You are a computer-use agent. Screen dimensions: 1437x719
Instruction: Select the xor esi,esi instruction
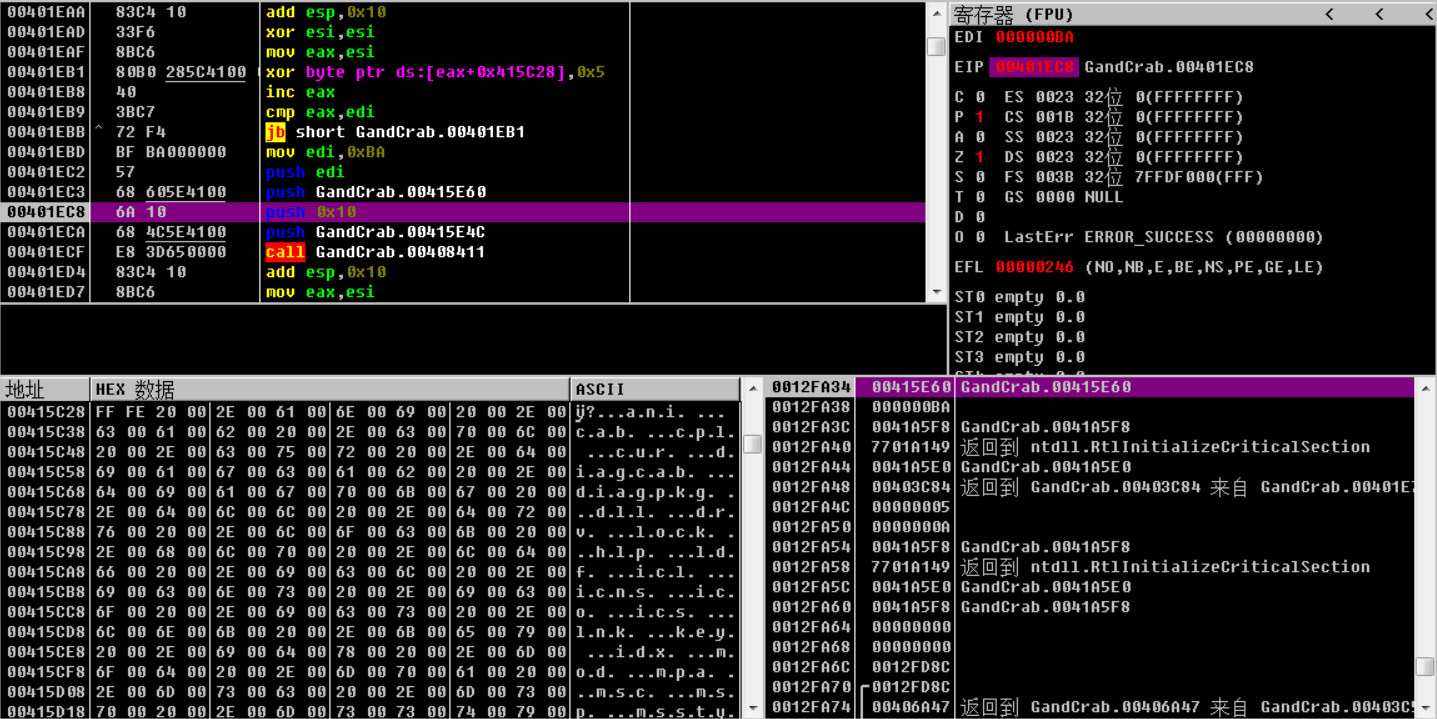(x=463, y=32)
